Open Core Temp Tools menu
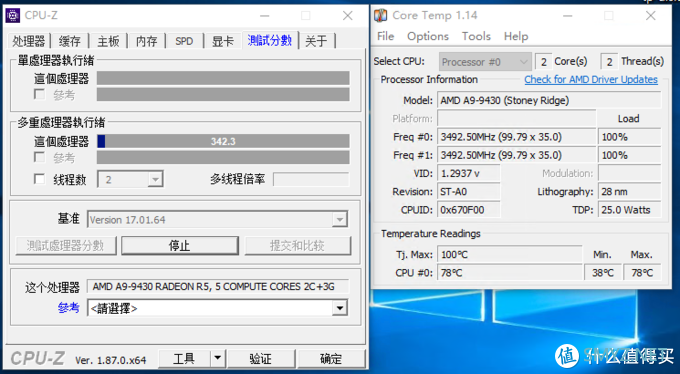The width and height of the screenshot is (680, 374). tap(476, 36)
